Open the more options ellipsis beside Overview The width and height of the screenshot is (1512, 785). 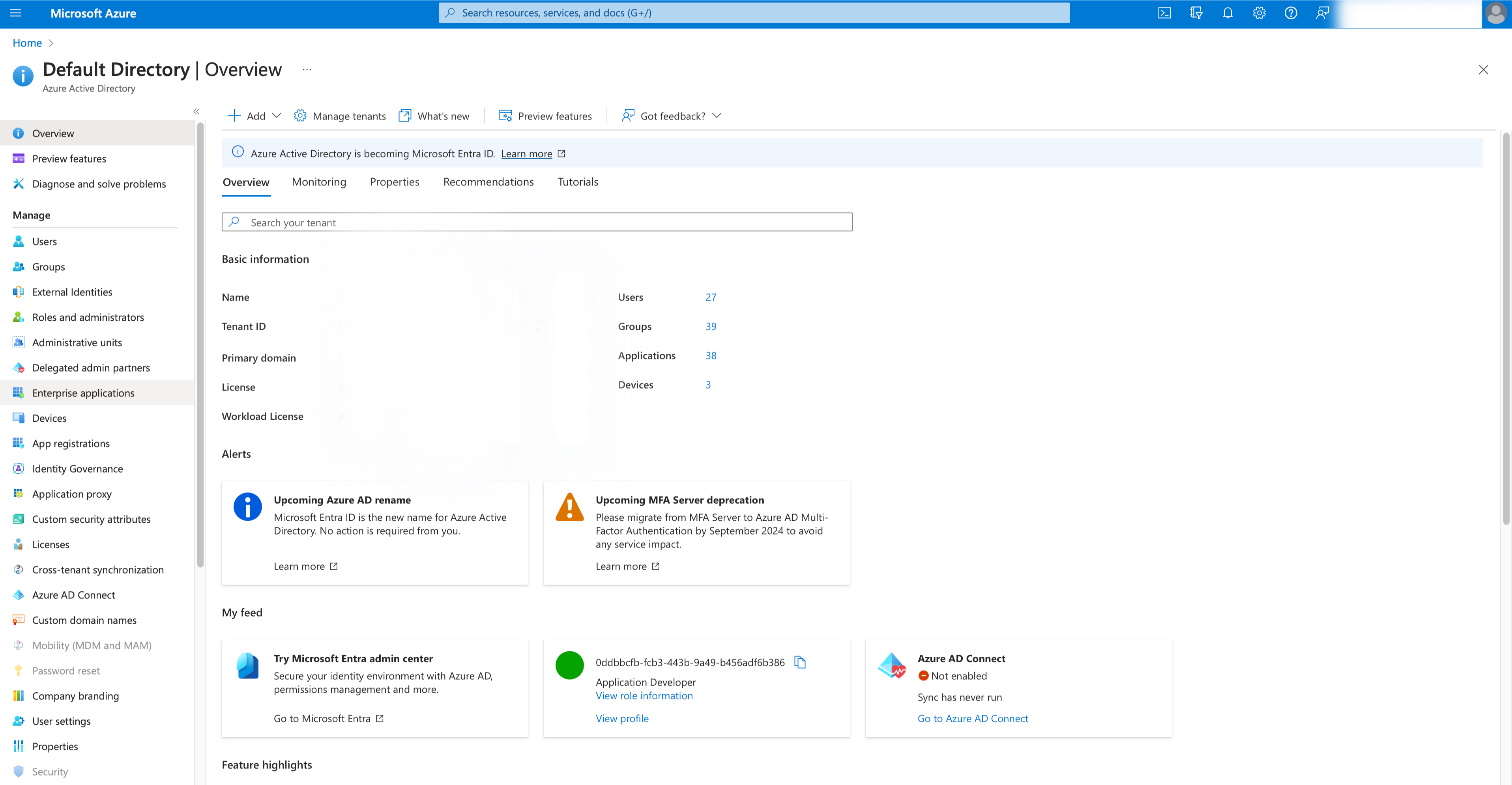307,69
